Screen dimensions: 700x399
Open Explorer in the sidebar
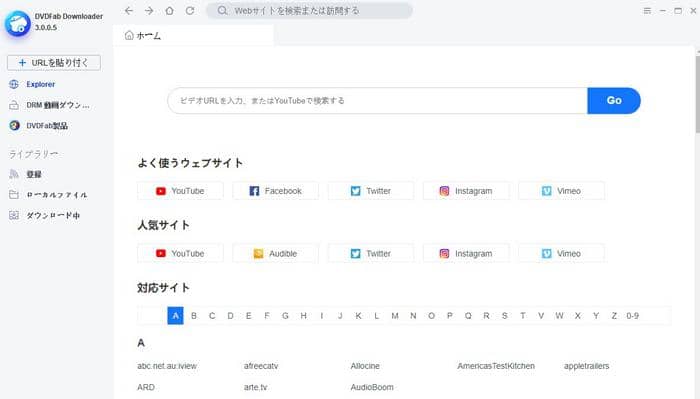tap(32, 84)
